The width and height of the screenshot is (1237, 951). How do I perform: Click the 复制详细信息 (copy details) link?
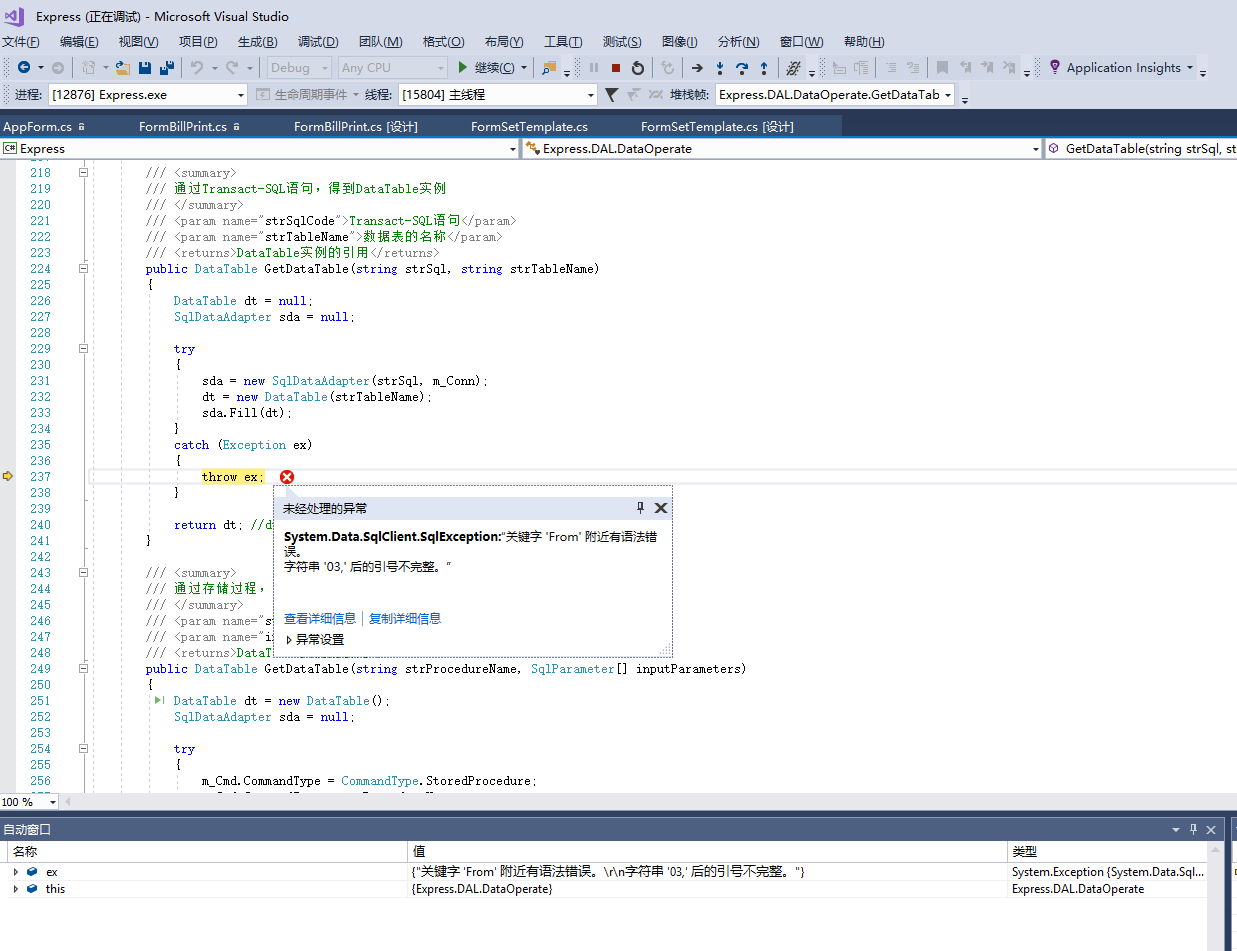tap(405, 619)
